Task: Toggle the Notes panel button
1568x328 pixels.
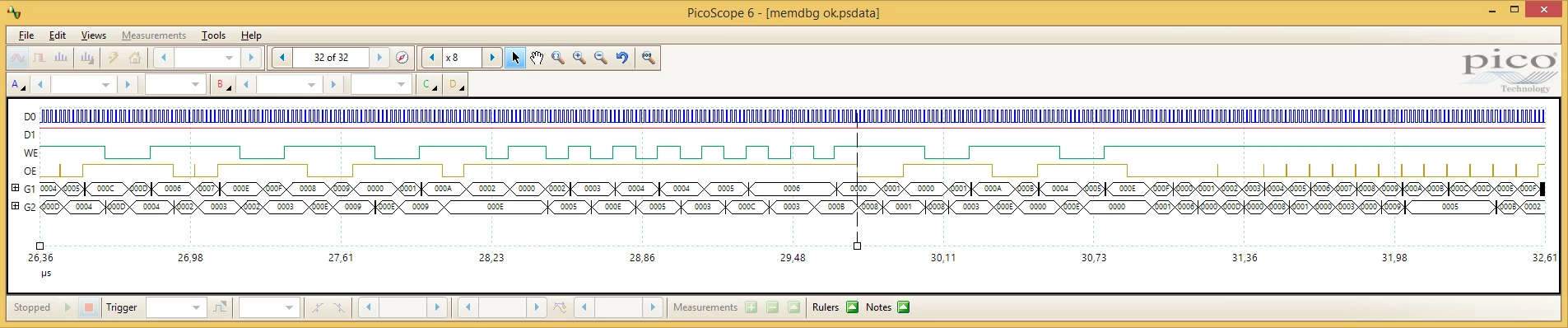Action: point(904,307)
